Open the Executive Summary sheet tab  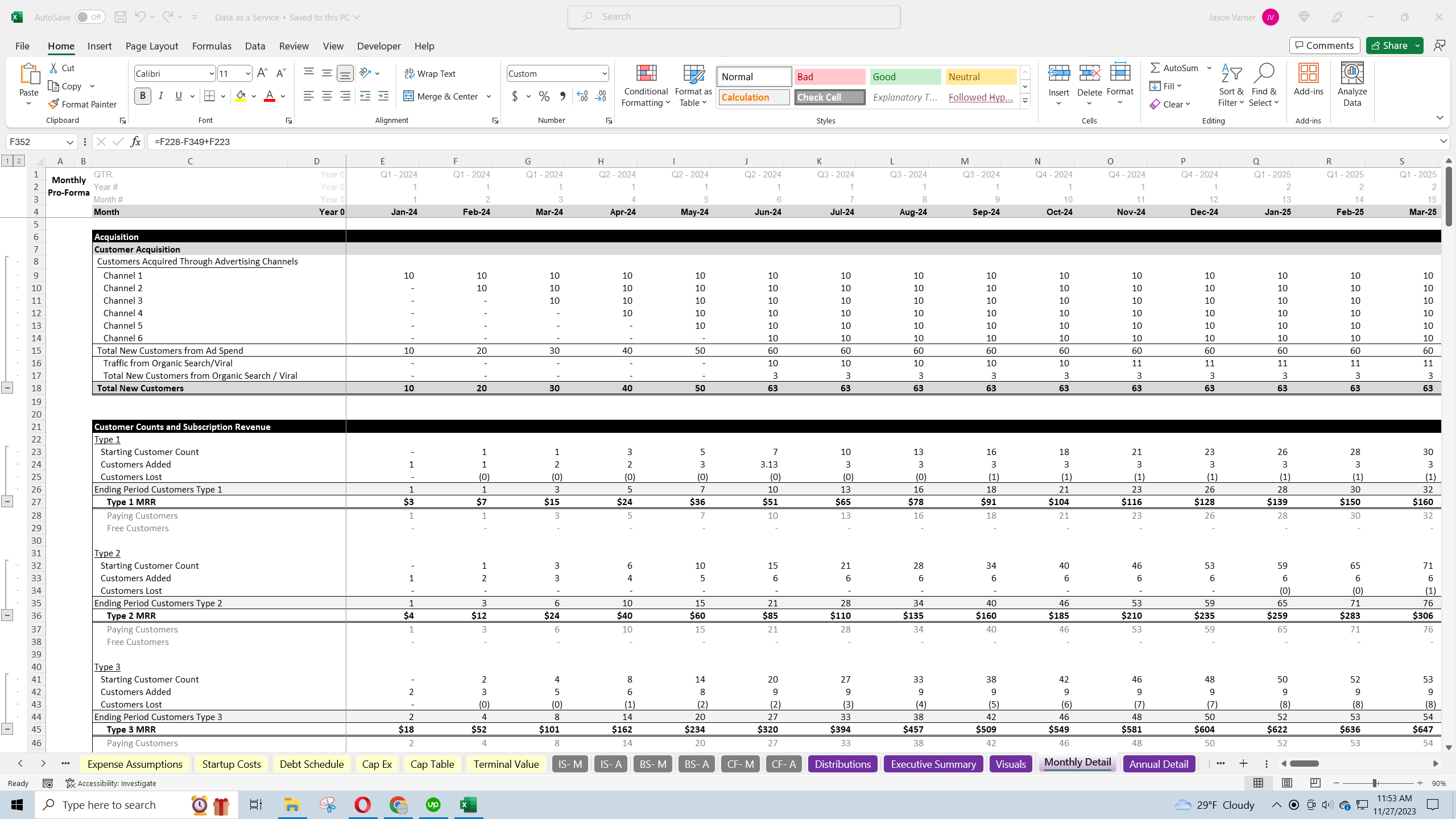(x=932, y=764)
